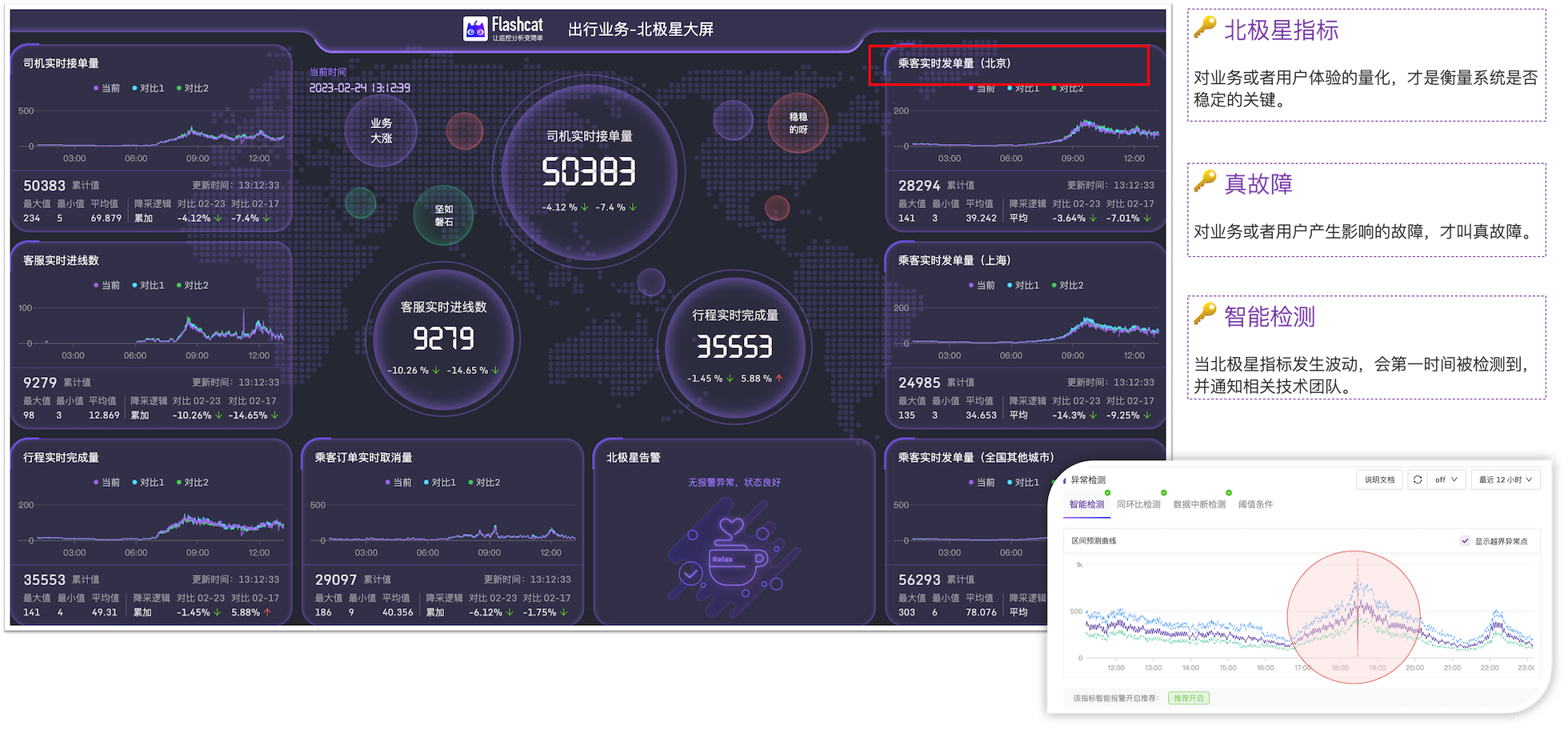Click the 司机实时接单量 50383 center circle
Image resolution: width=1568 pixels, height=730 pixels.
[x=589, y=172]
